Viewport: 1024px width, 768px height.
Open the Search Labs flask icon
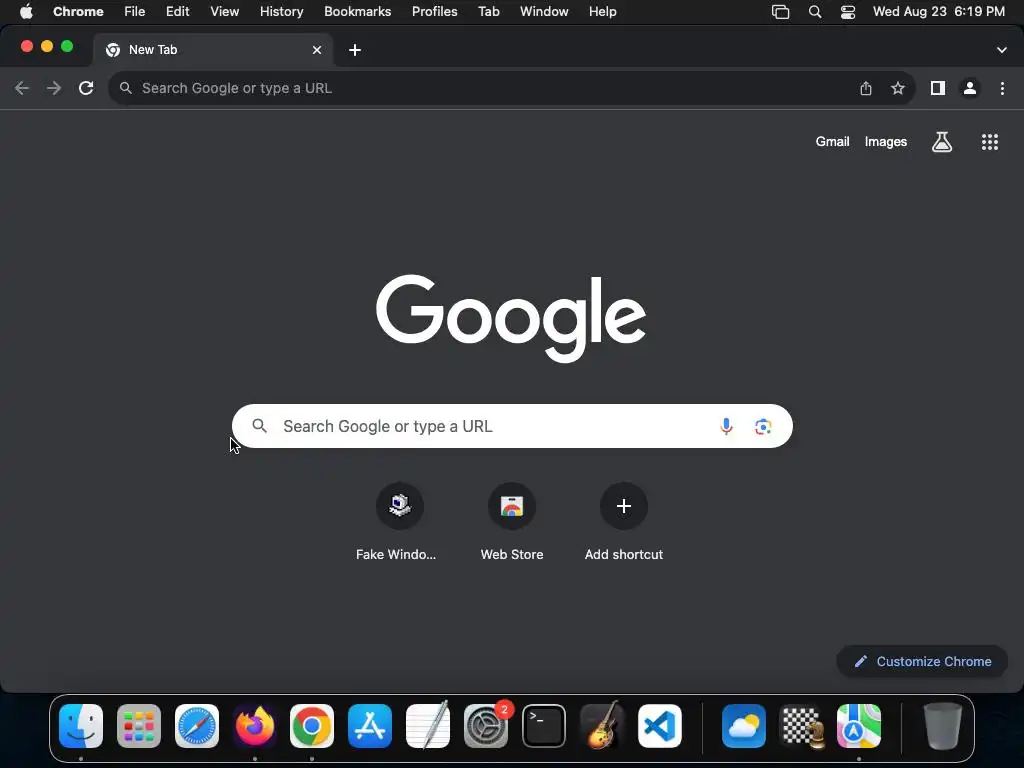942,142
